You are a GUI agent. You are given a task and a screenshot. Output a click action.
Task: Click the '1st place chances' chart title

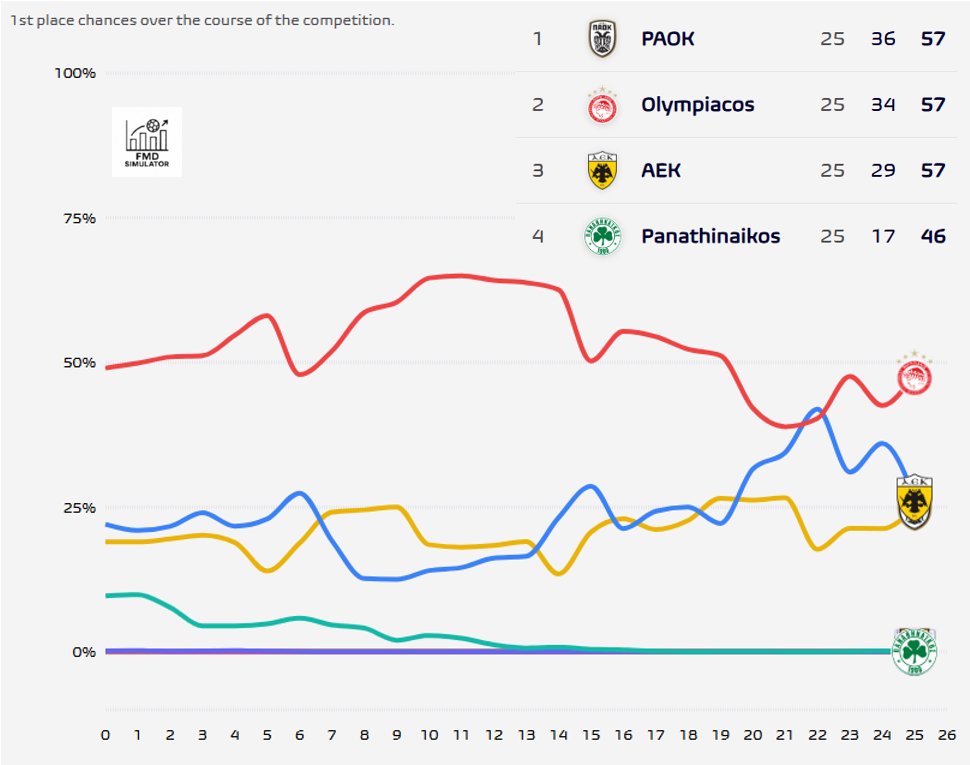202,20
